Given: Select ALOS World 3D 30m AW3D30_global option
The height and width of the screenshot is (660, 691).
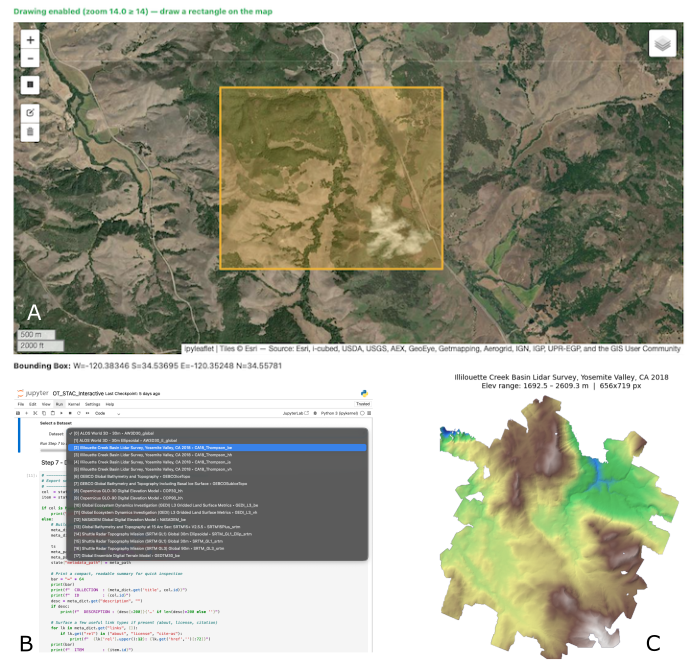Looking at the screenshot, I should [x=217, y=433].
